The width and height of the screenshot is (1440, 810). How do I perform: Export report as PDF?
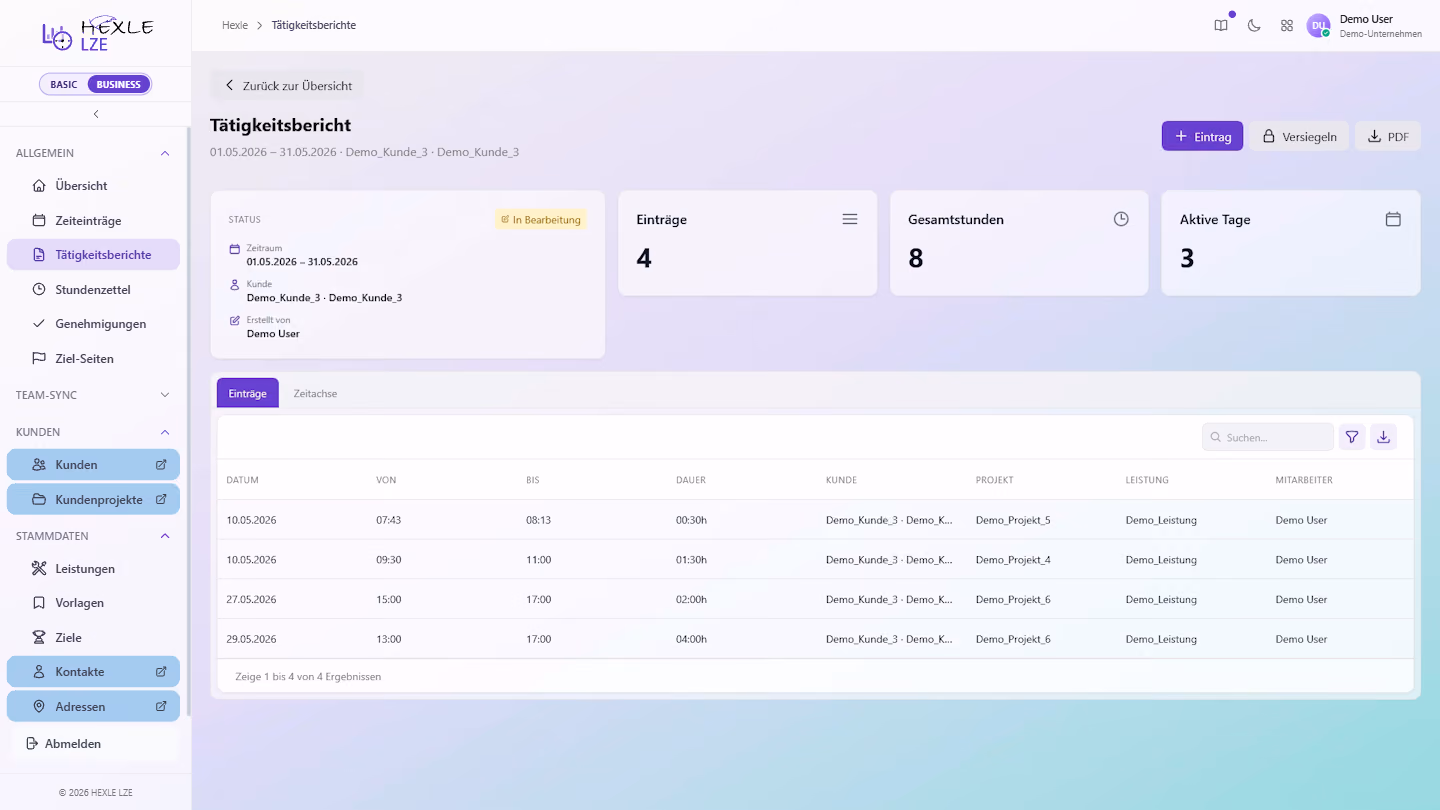1388,136
